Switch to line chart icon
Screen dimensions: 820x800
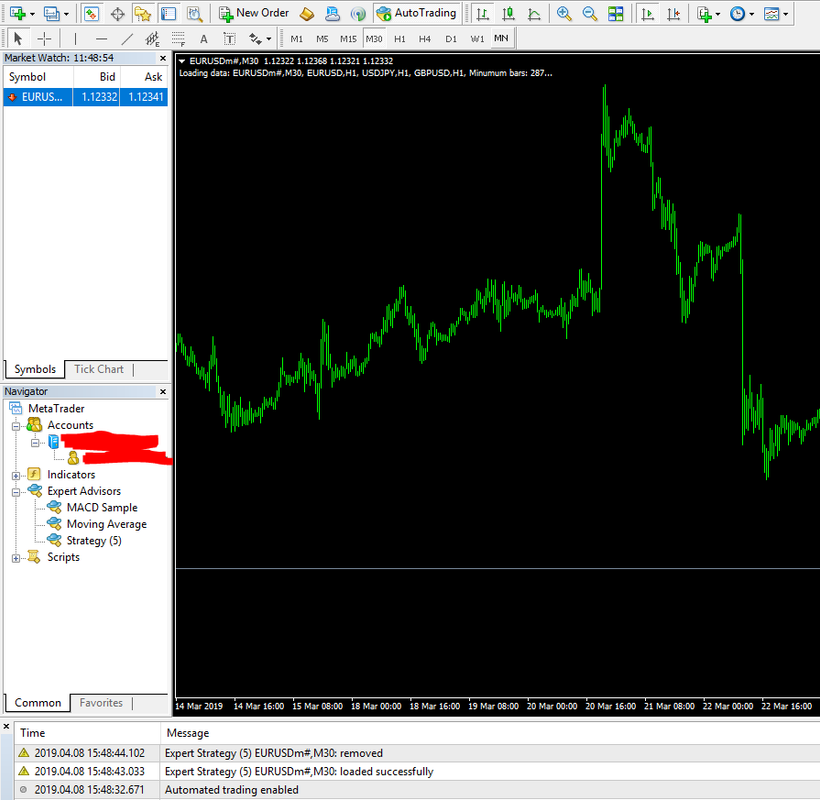coord(534,14)
